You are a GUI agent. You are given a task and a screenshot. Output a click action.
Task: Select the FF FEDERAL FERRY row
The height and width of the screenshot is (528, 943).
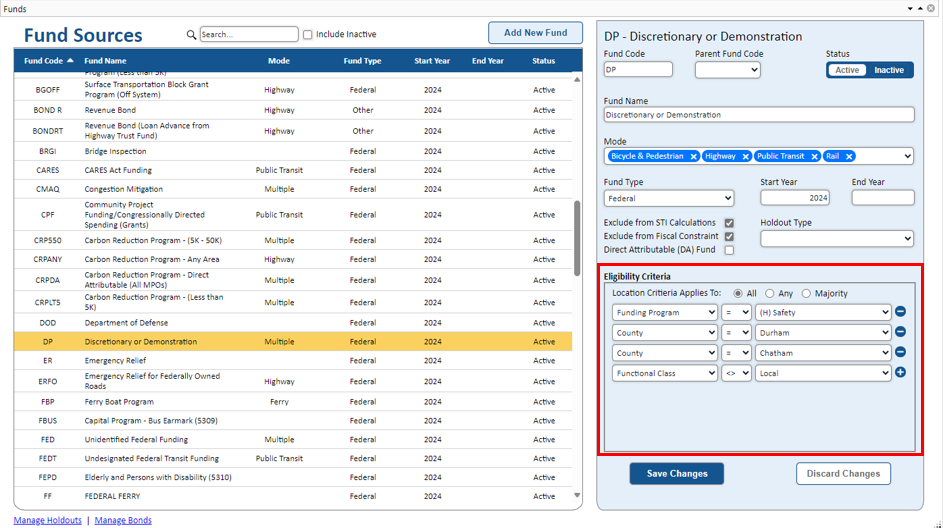click(x=293, y=496)
